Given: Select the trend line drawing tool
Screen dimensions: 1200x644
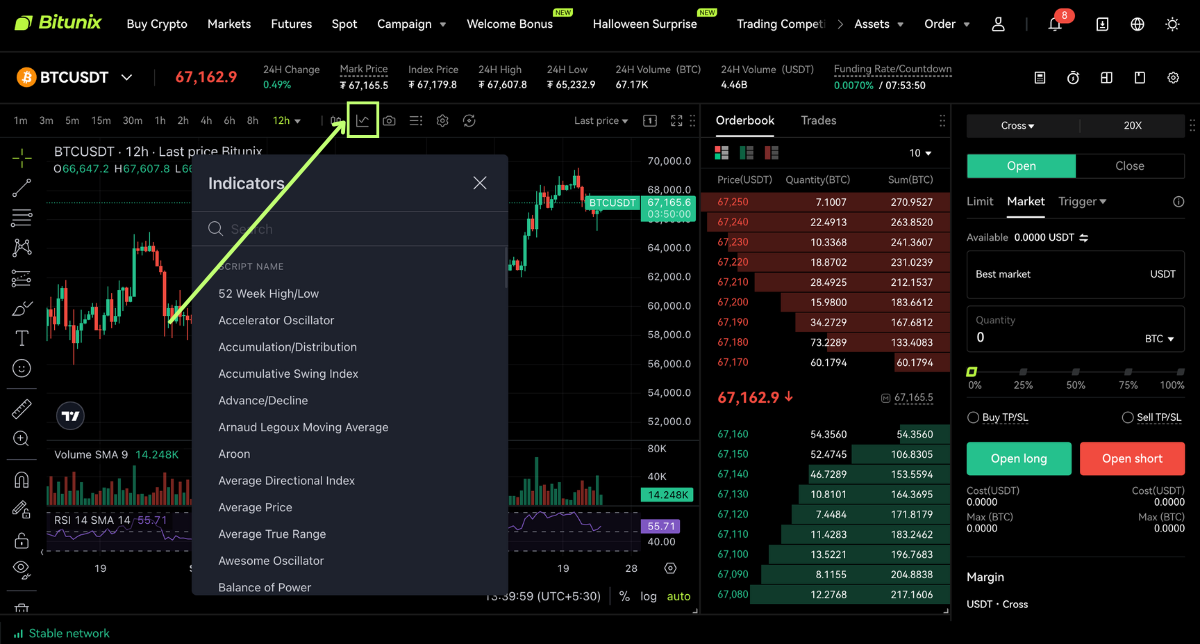Looking at the screenshot, I should (x=21, y=187).
